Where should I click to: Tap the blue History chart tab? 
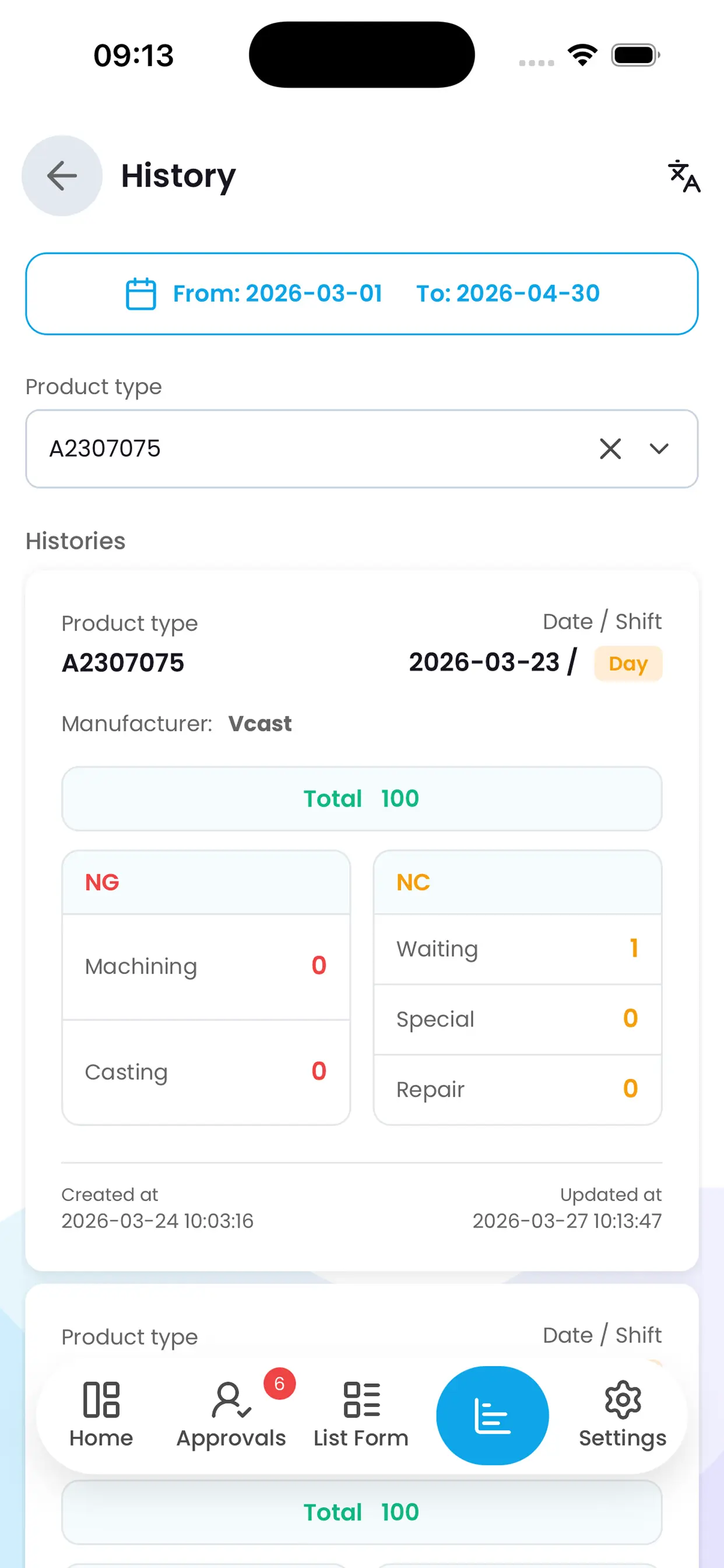coord(492,1415)
